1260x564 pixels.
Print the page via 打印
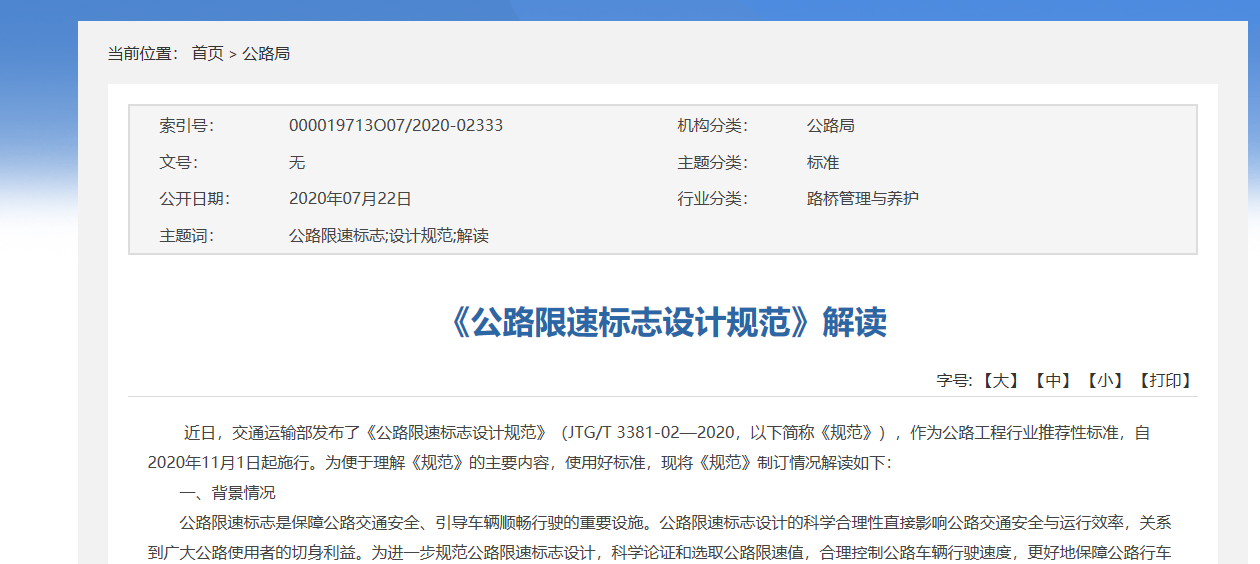coord(1167,380)
